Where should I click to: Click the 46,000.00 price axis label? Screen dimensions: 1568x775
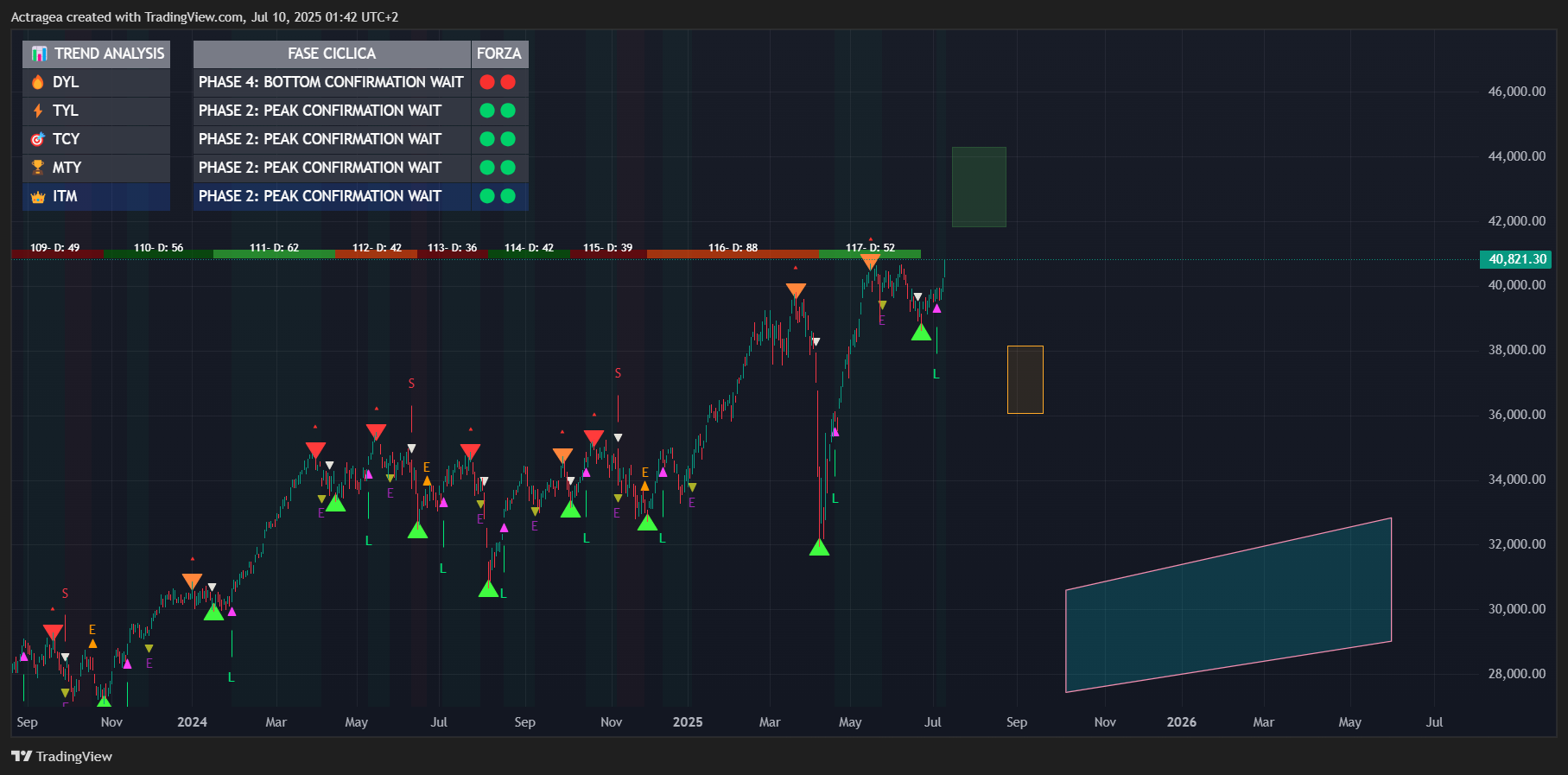[x=1516, y=92]
